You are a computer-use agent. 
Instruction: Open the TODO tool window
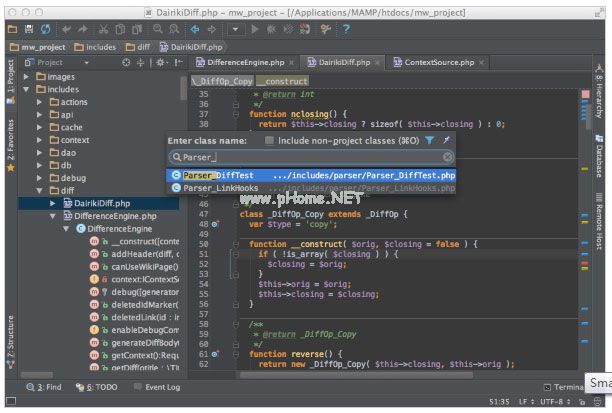(x=100, y=387)
